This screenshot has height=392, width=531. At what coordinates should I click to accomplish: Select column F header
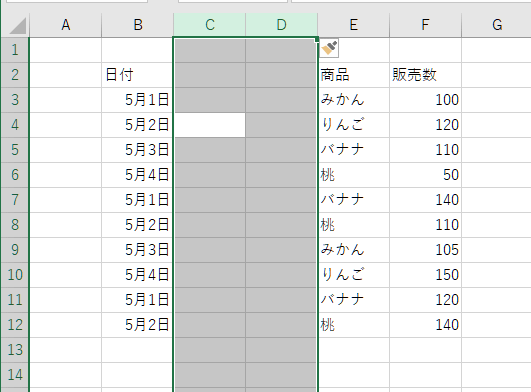click(425, 25)
